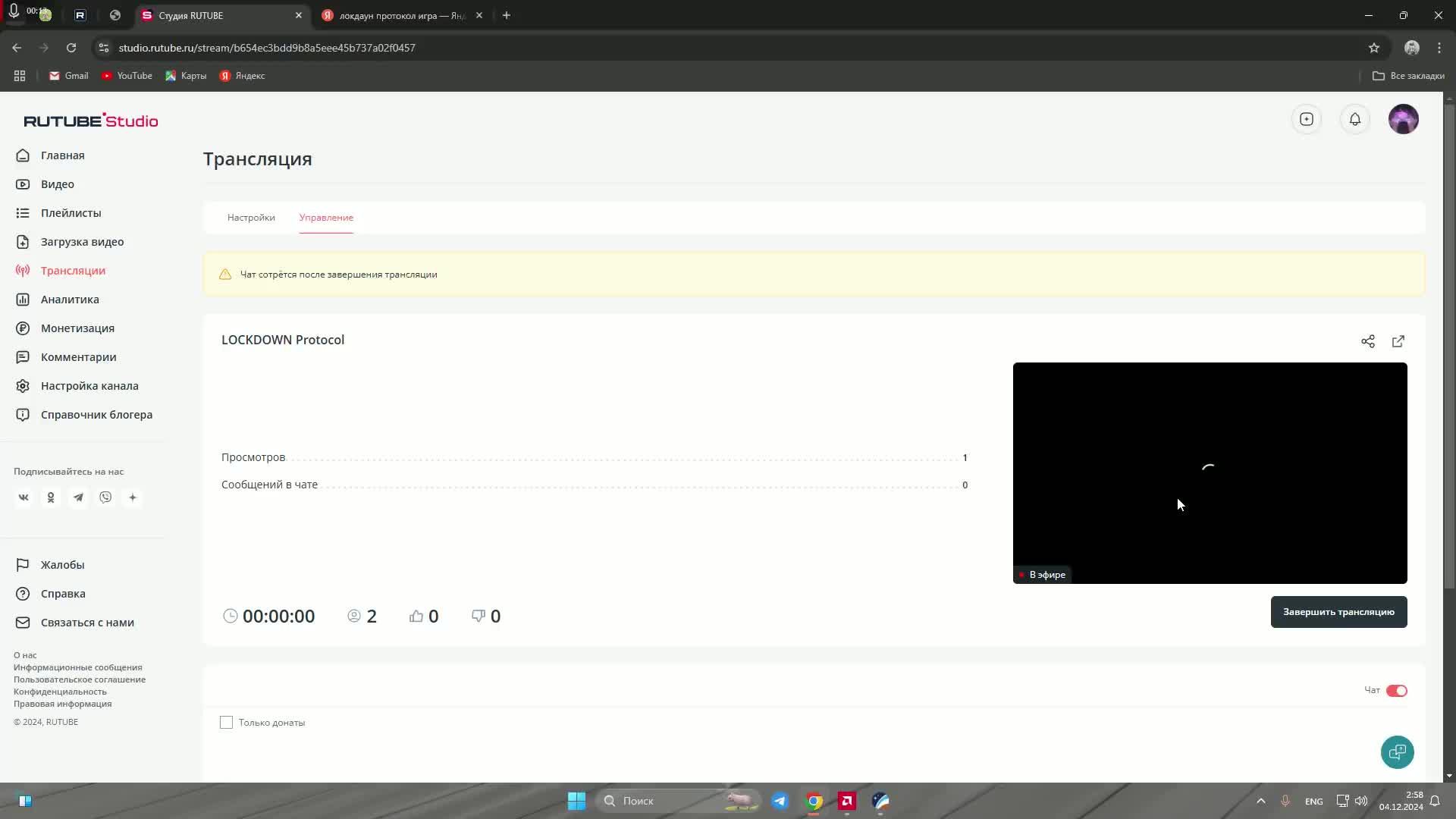Viewport: 1456px width, 819px height.
Task: Click the thumbs up likes icon
Action: point(416,615)
